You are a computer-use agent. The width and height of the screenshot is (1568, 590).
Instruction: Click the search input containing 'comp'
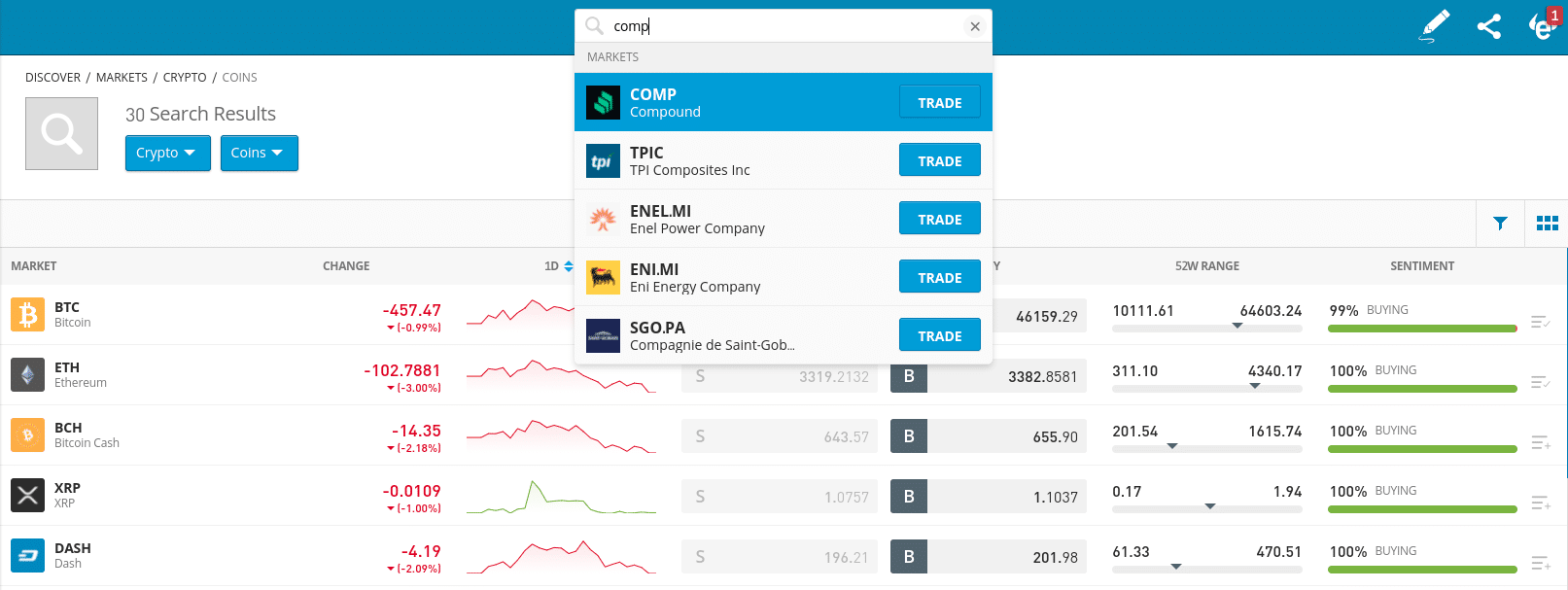point(785,26)
